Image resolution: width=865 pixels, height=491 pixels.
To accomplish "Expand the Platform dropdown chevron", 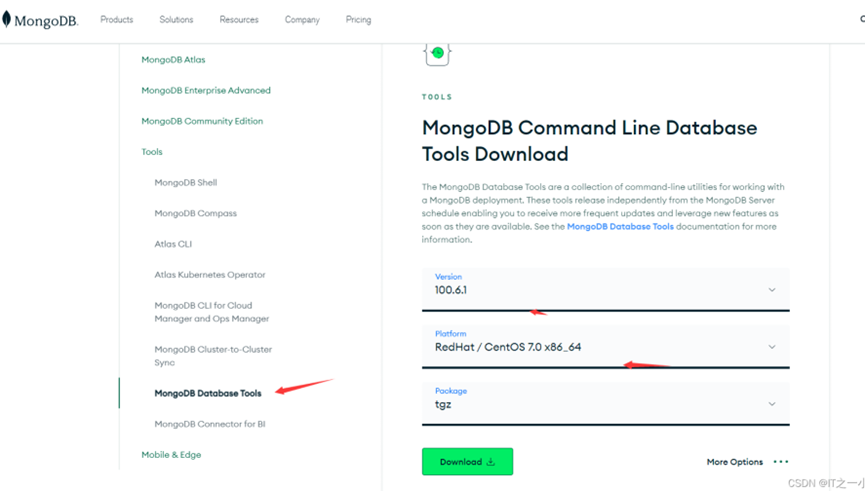I will 772,347.
